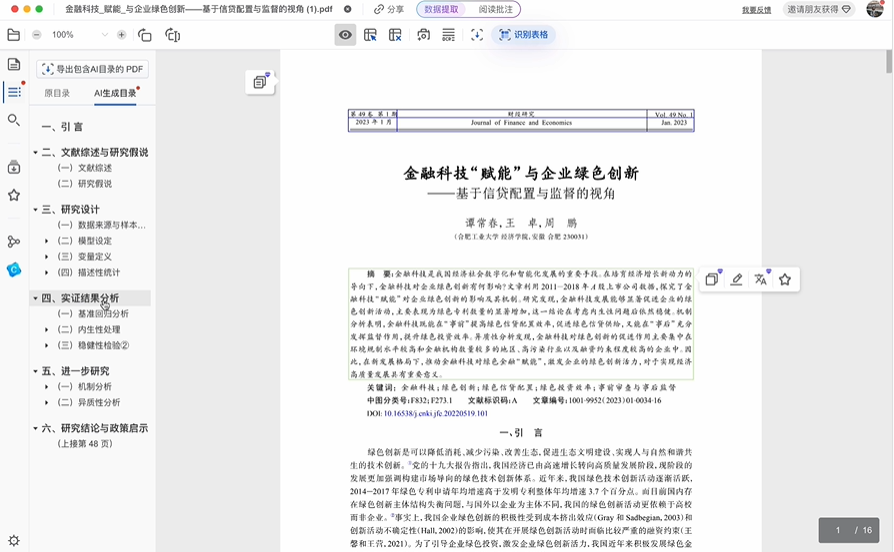Click the floating copy icon near page top-left
The height and width of the screenshot is (552, 894).
260,82
